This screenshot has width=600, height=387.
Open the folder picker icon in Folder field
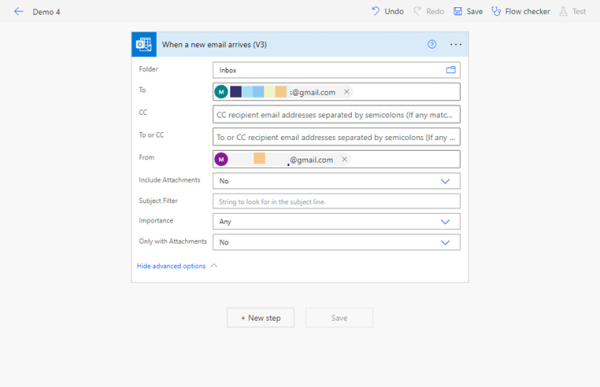[x=451, y=70]
